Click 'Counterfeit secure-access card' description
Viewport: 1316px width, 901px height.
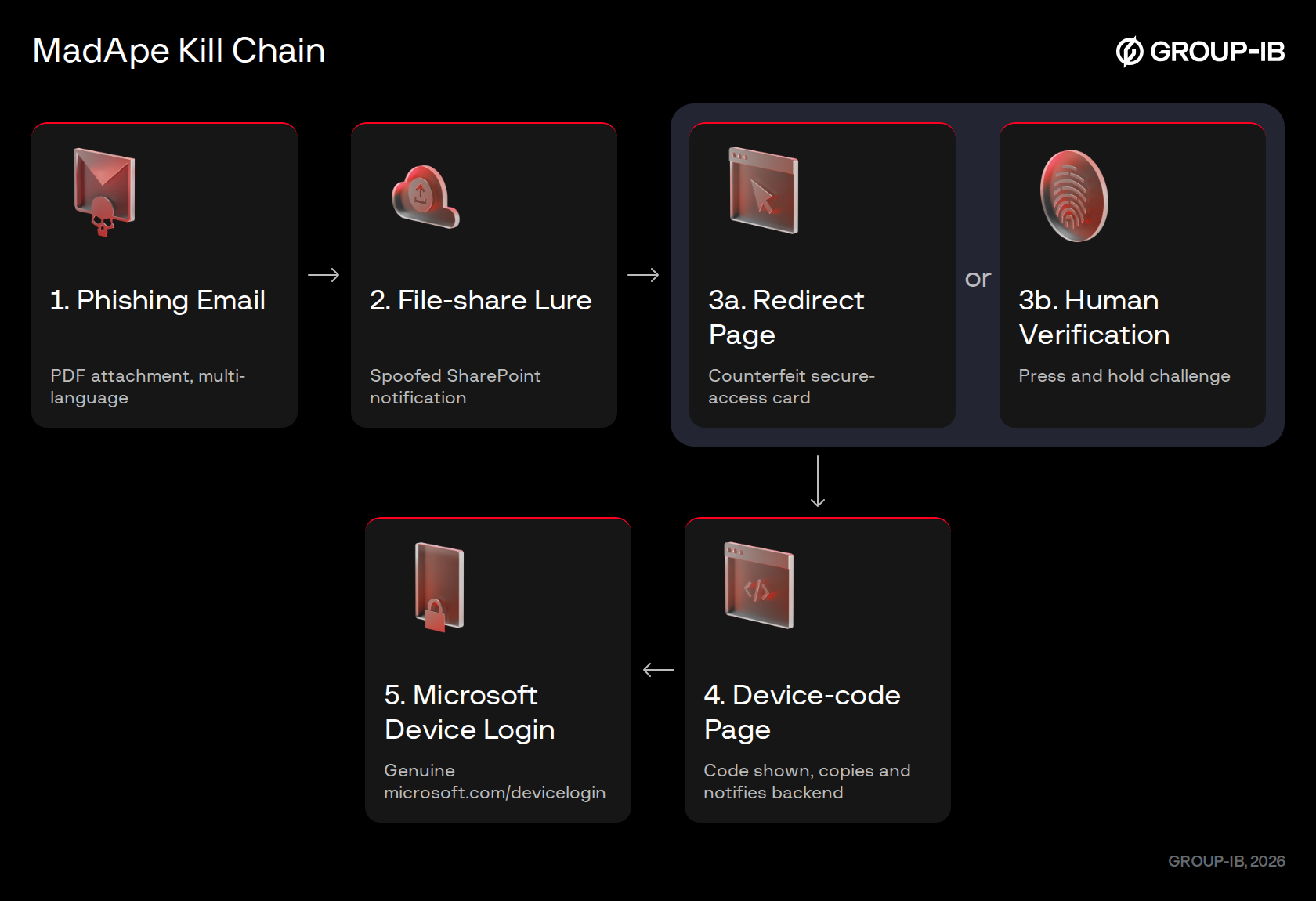[791, 386]
